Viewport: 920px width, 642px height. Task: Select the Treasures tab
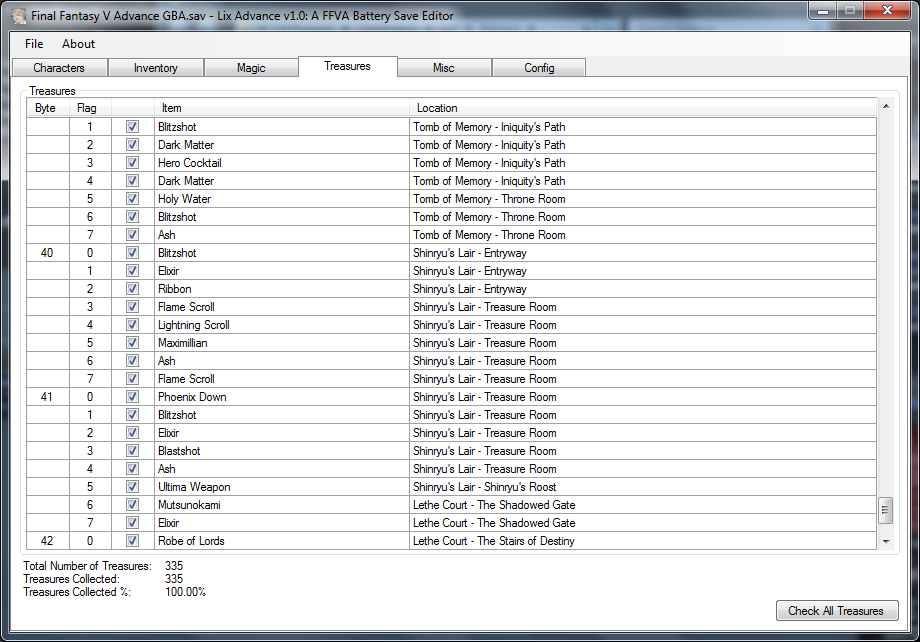347,66
